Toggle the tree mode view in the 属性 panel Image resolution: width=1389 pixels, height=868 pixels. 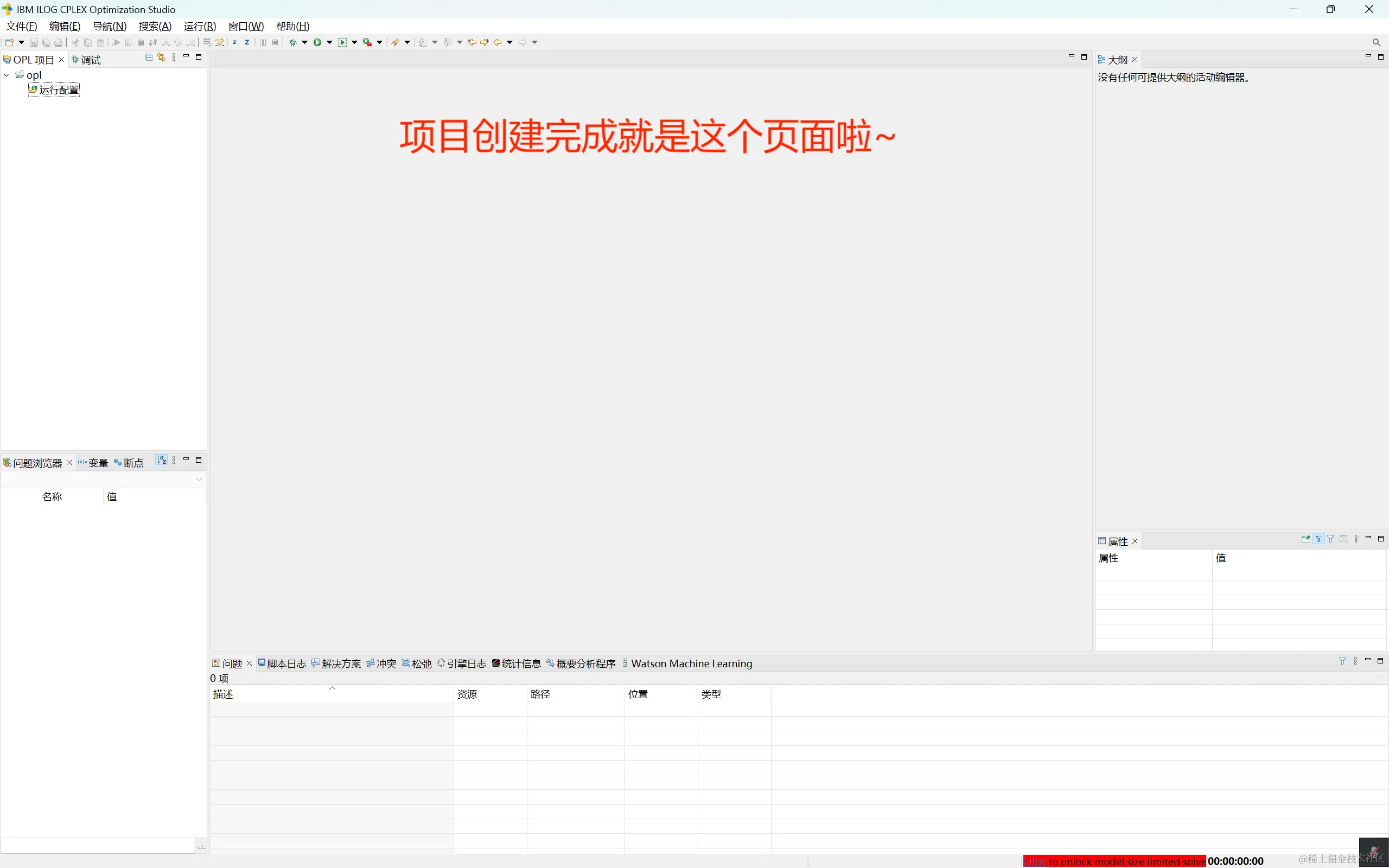pyautogui.click(x=1318, y=540)
